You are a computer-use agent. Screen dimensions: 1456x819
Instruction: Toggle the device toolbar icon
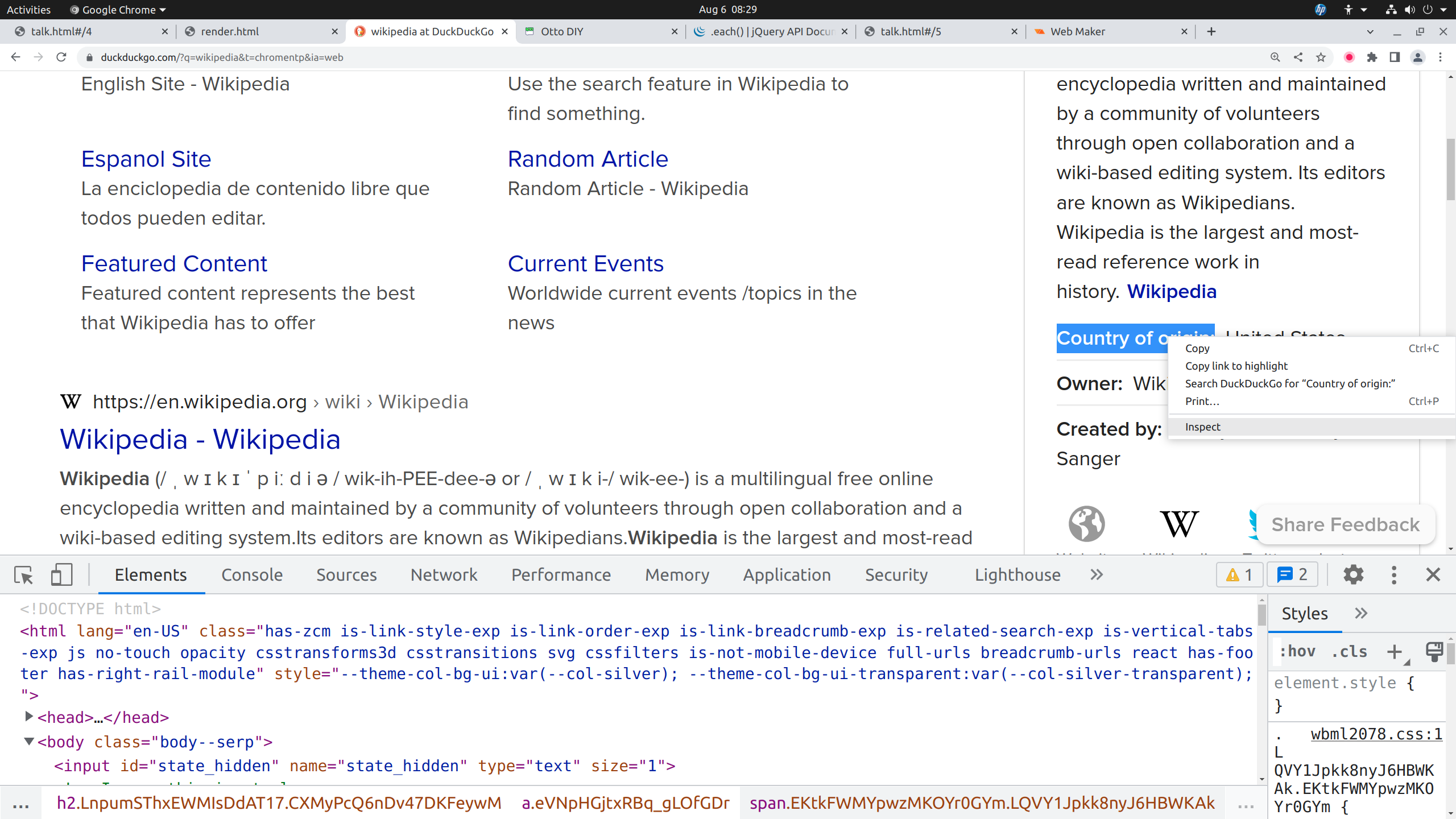click(61, 575)
